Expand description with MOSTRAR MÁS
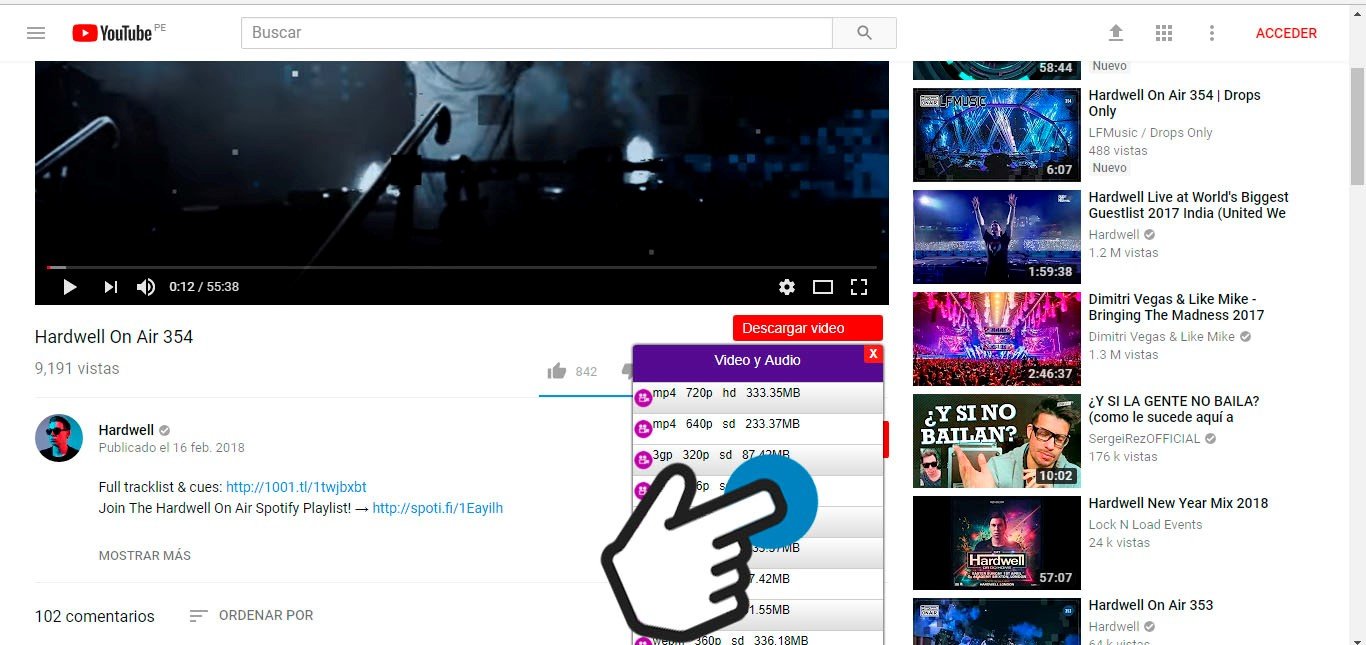This screenshot has width=1366, height=645. (145, 555)
